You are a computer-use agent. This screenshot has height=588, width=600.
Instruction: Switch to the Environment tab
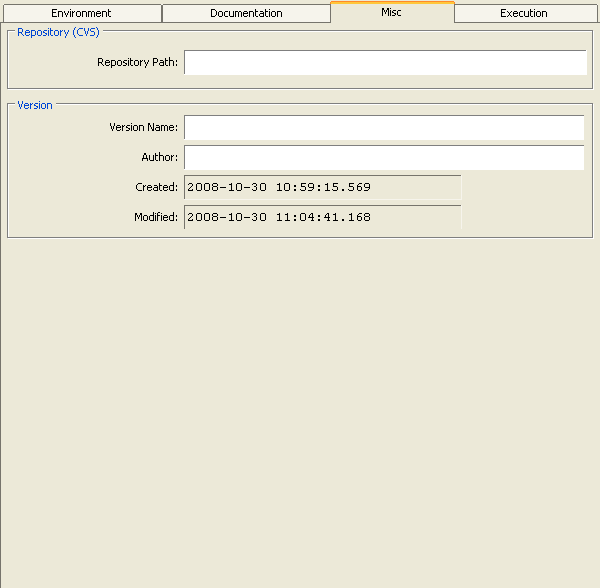81,13
